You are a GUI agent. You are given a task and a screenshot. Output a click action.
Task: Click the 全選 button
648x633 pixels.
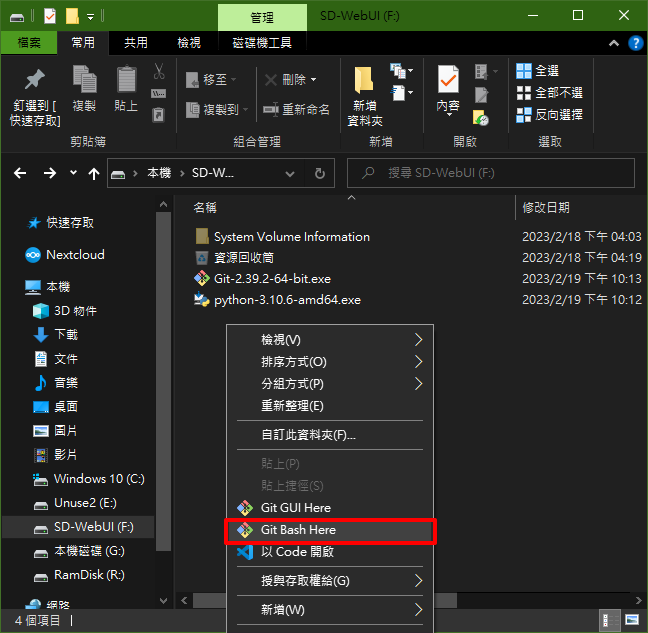(x=538, y=71)
